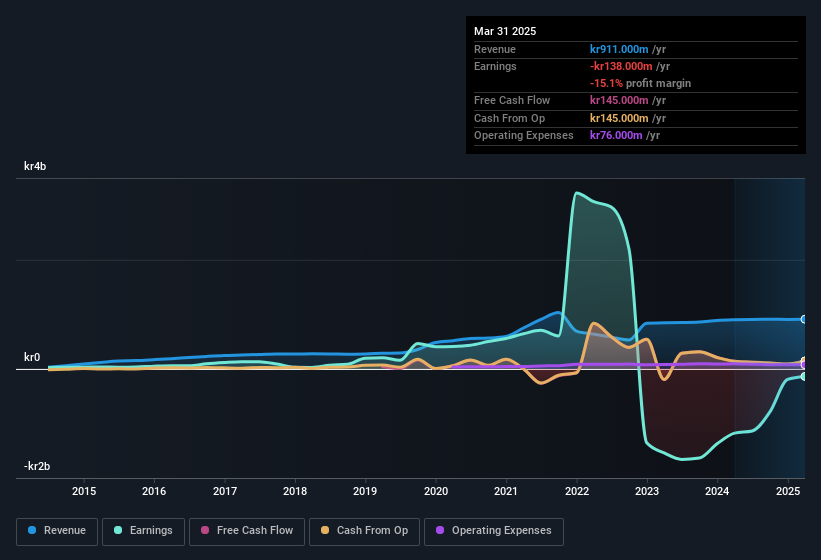Click the kr76.000m operating expenses value
The width and height of the screenshot is (821, 560).
(616, 135)
